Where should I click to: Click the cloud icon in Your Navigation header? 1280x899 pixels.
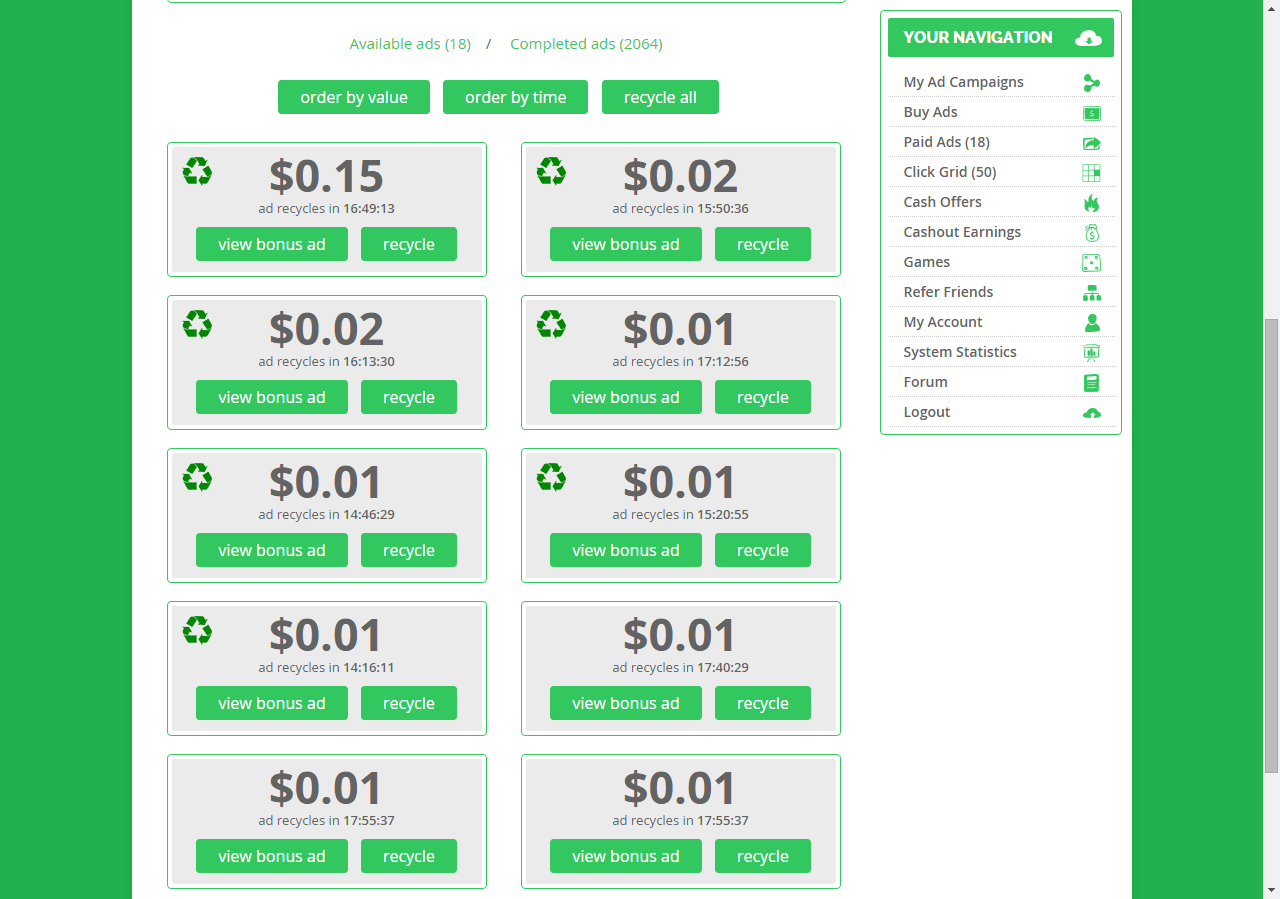1088,38
